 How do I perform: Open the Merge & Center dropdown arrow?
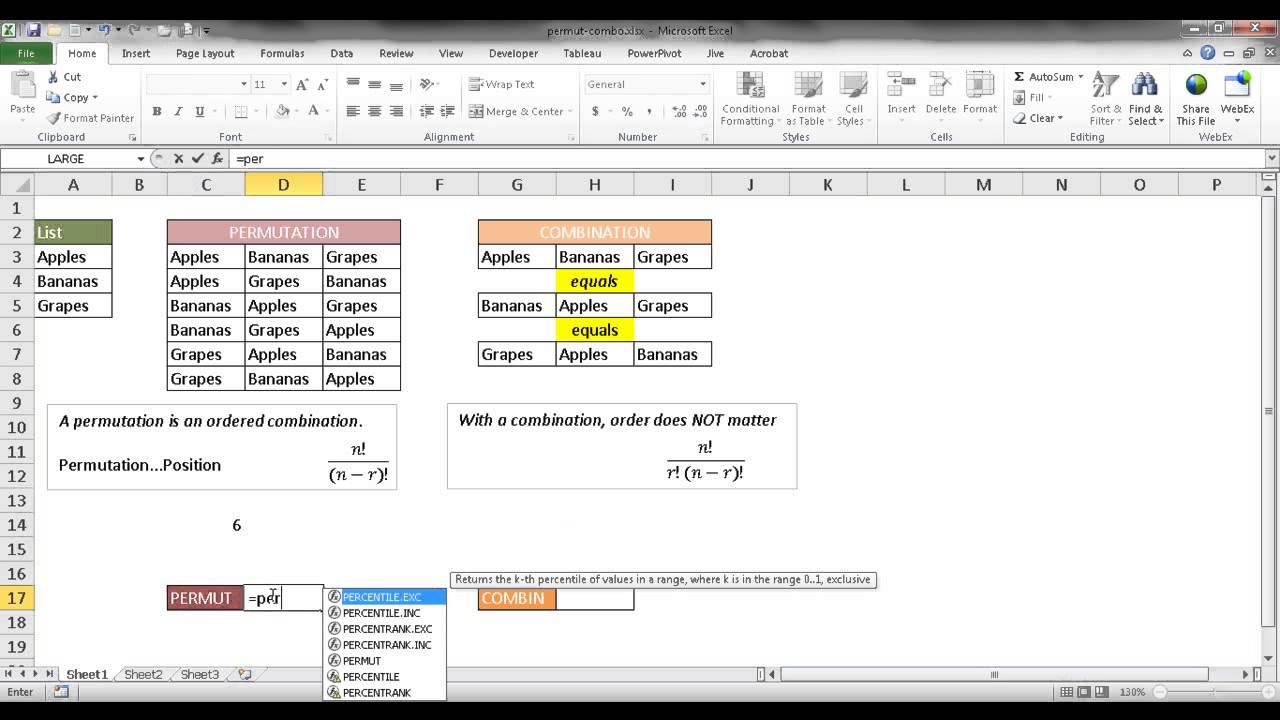(571, 112)
